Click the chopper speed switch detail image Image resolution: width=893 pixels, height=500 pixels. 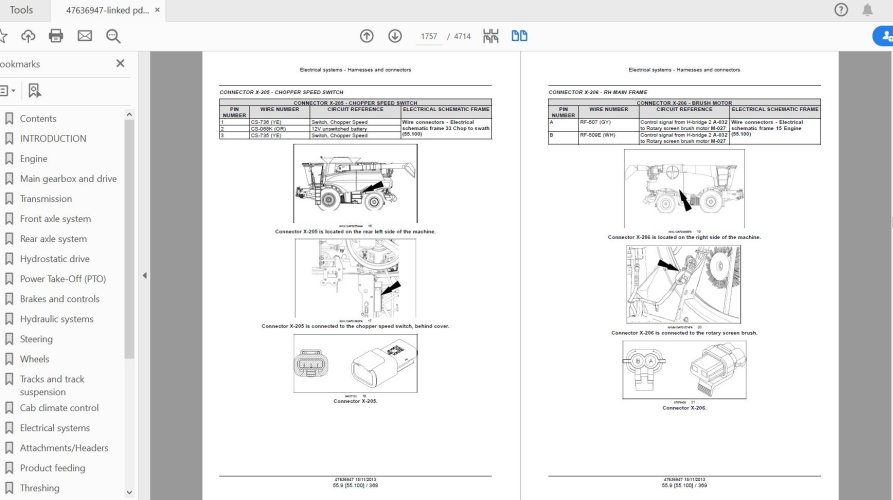point(355,278)
